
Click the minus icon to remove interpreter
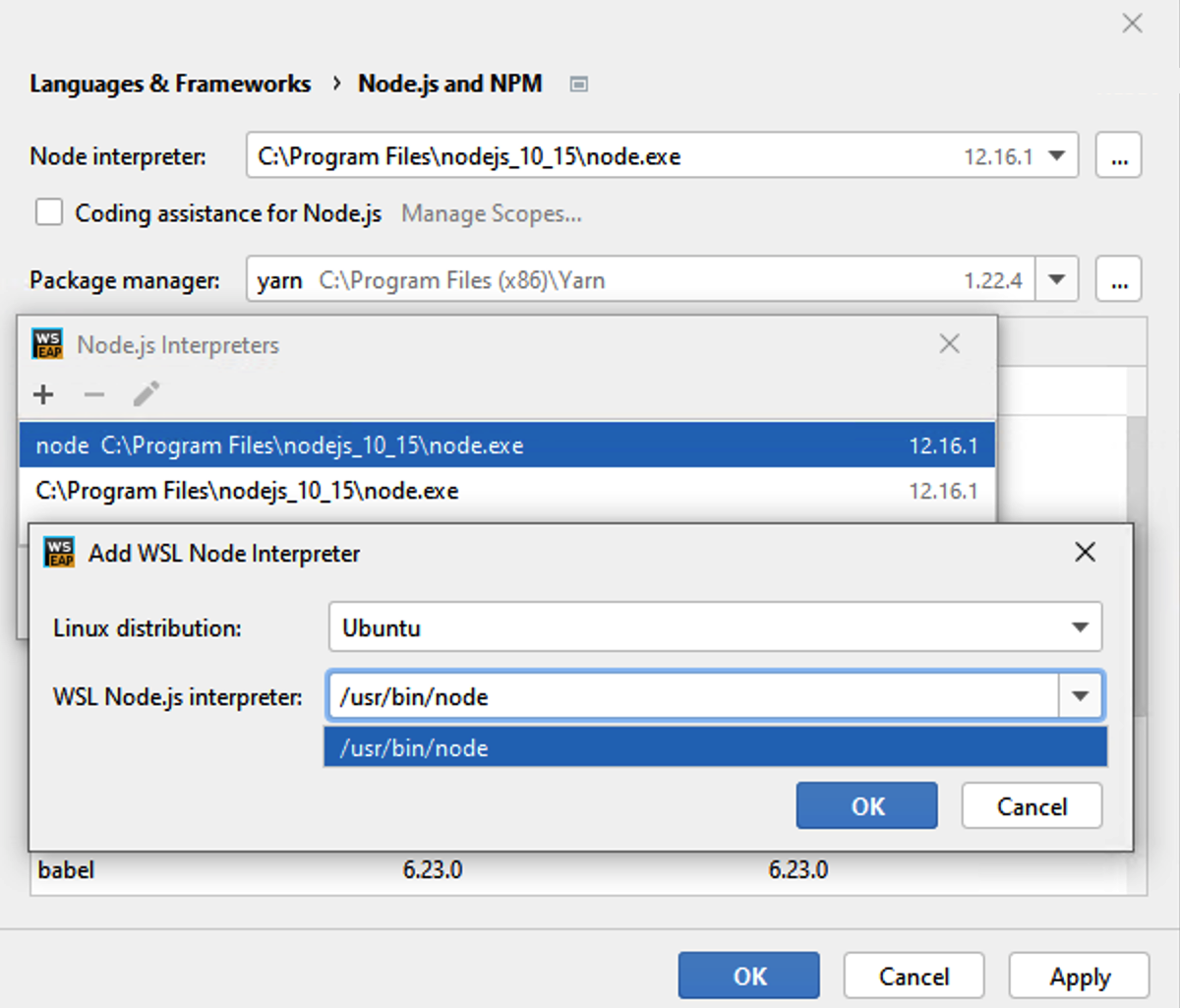[94, 394]
